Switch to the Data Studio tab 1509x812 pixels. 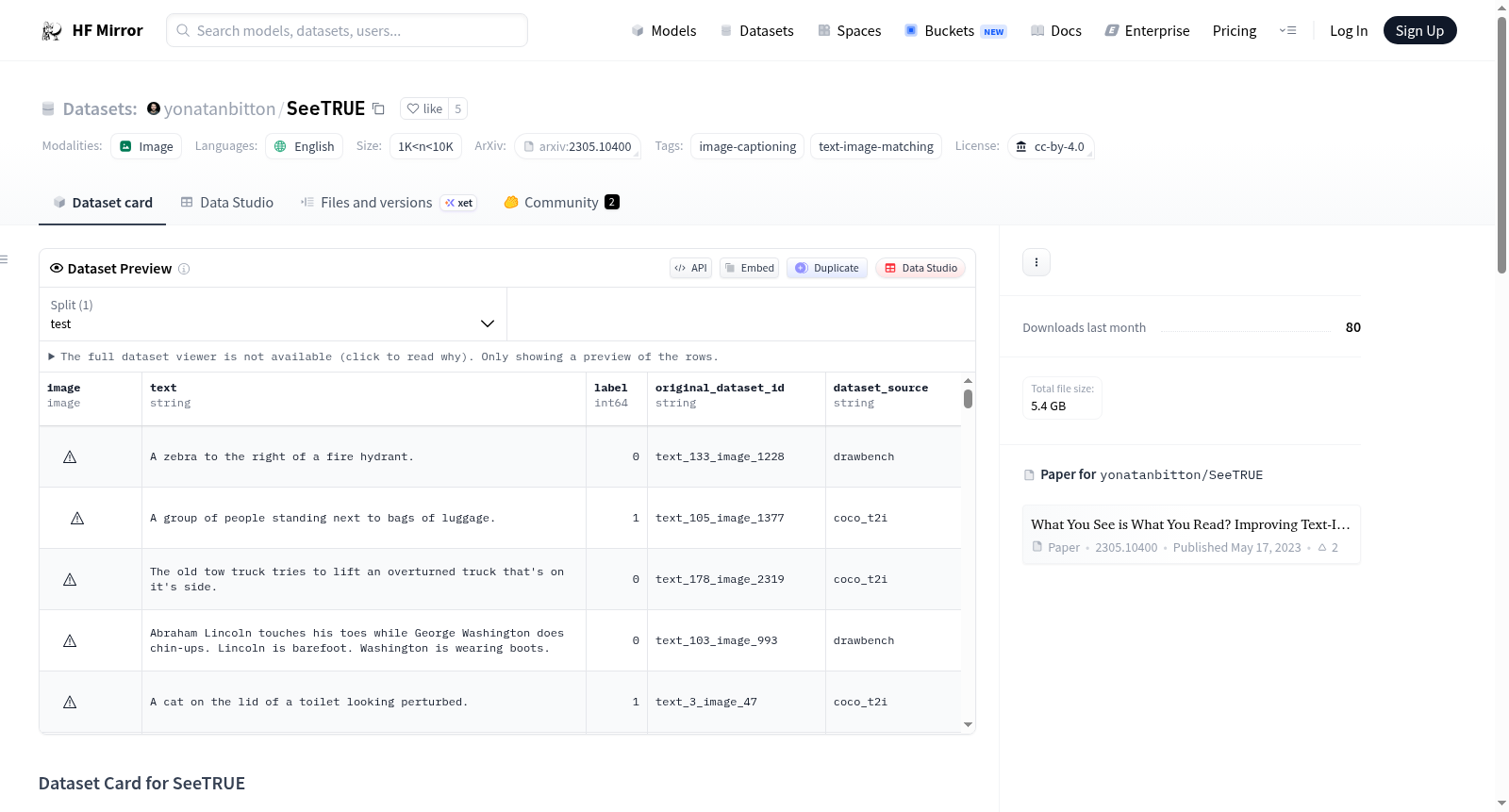[x=227, y=203]
